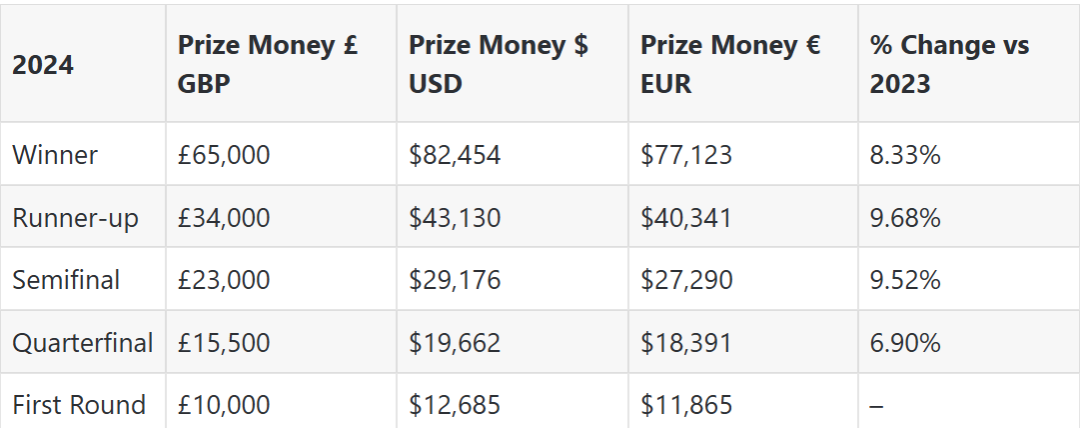The width and height of the screenshot is (1080, 428).
Task: Select the 9.52% change cell
Action: 905,280
